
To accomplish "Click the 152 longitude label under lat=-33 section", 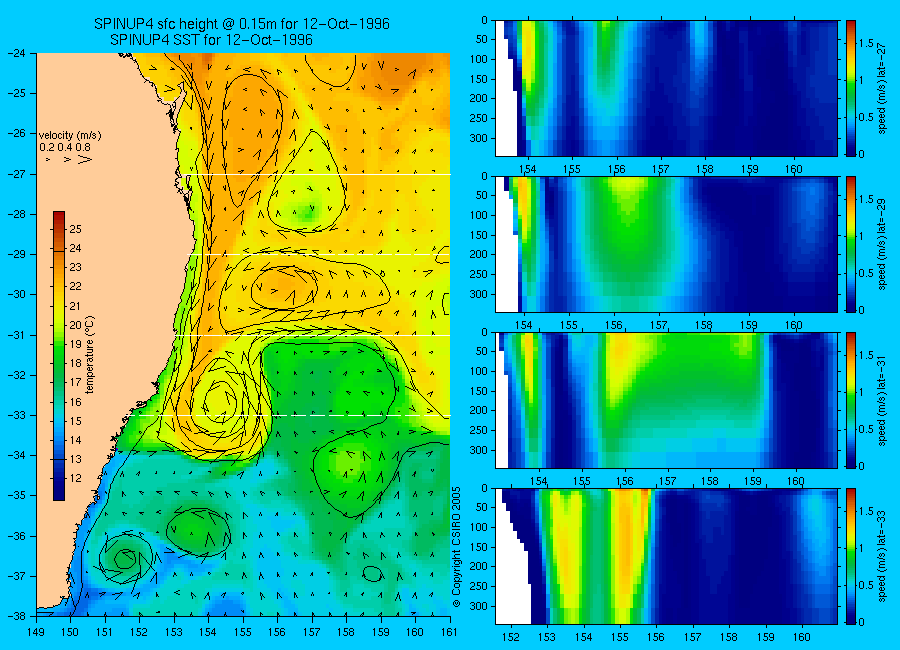I will (x=510, y=637).
